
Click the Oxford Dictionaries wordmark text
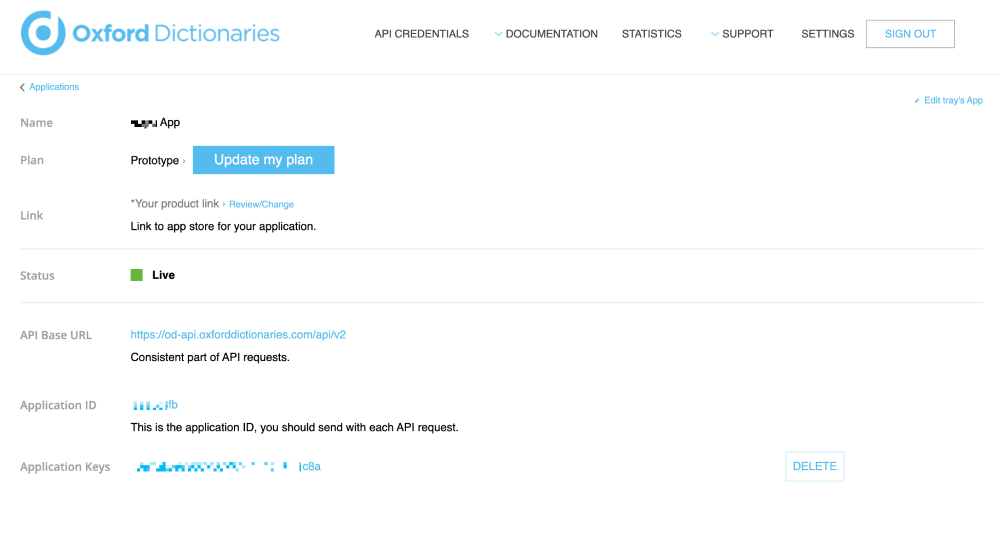(x=176, y=34)
